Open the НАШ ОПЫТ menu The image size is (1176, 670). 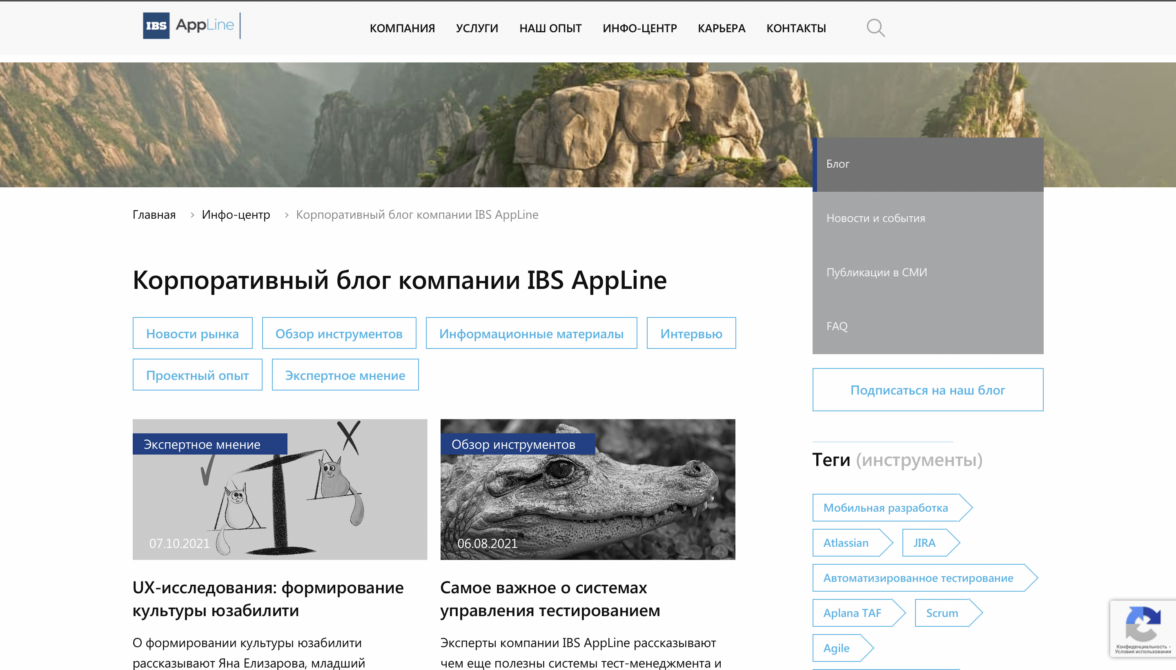coord(550,29)
